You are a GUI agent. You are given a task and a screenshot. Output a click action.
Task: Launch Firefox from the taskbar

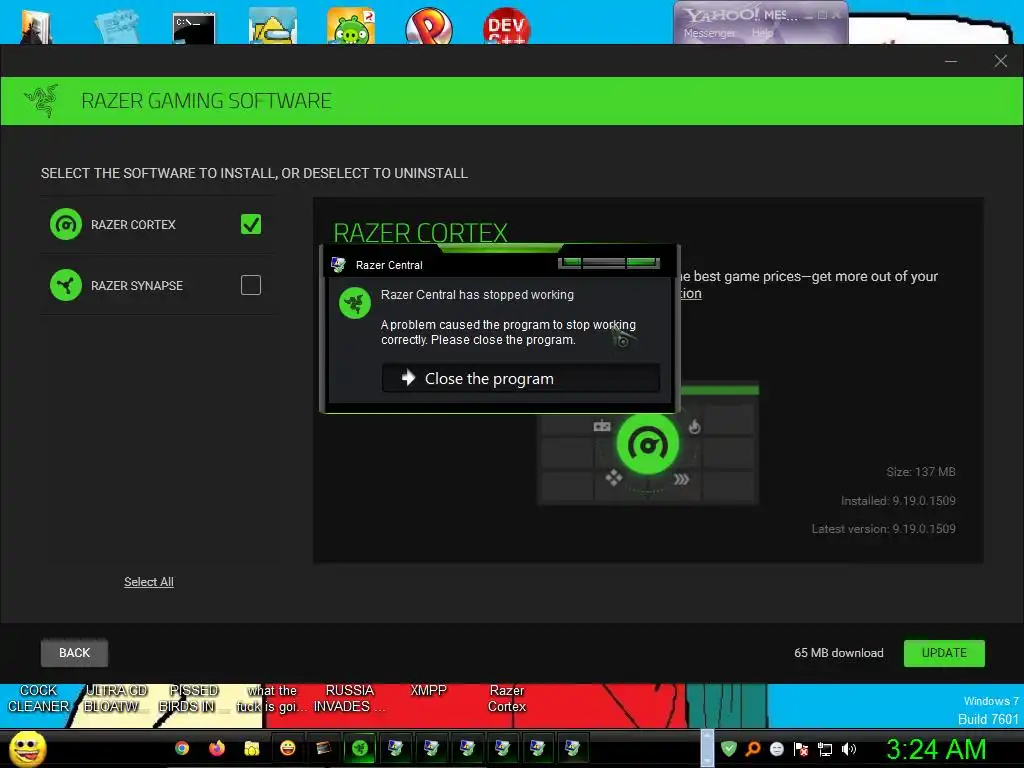click(x=217, y=748)
